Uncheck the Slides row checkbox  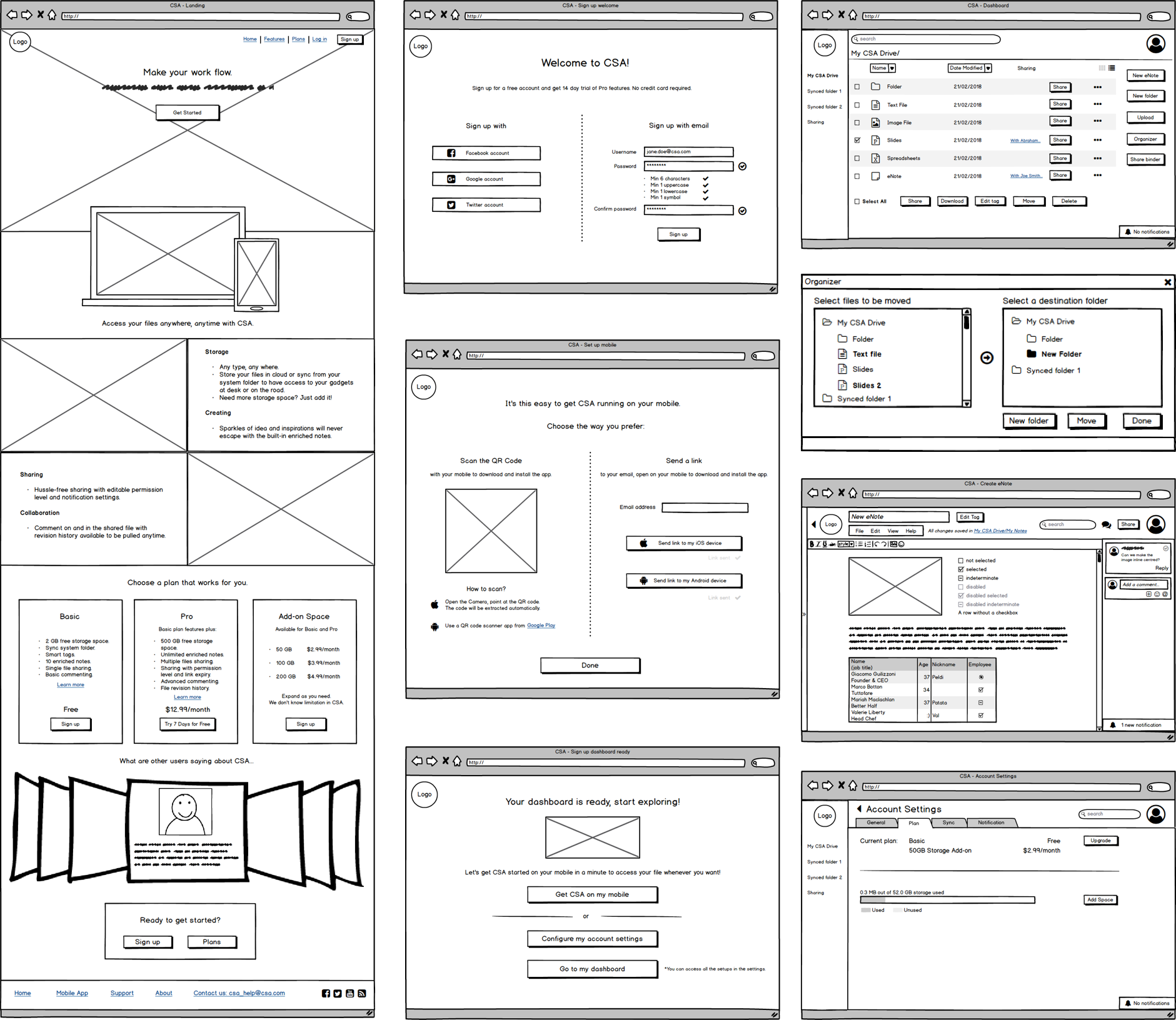pos(857,140)
